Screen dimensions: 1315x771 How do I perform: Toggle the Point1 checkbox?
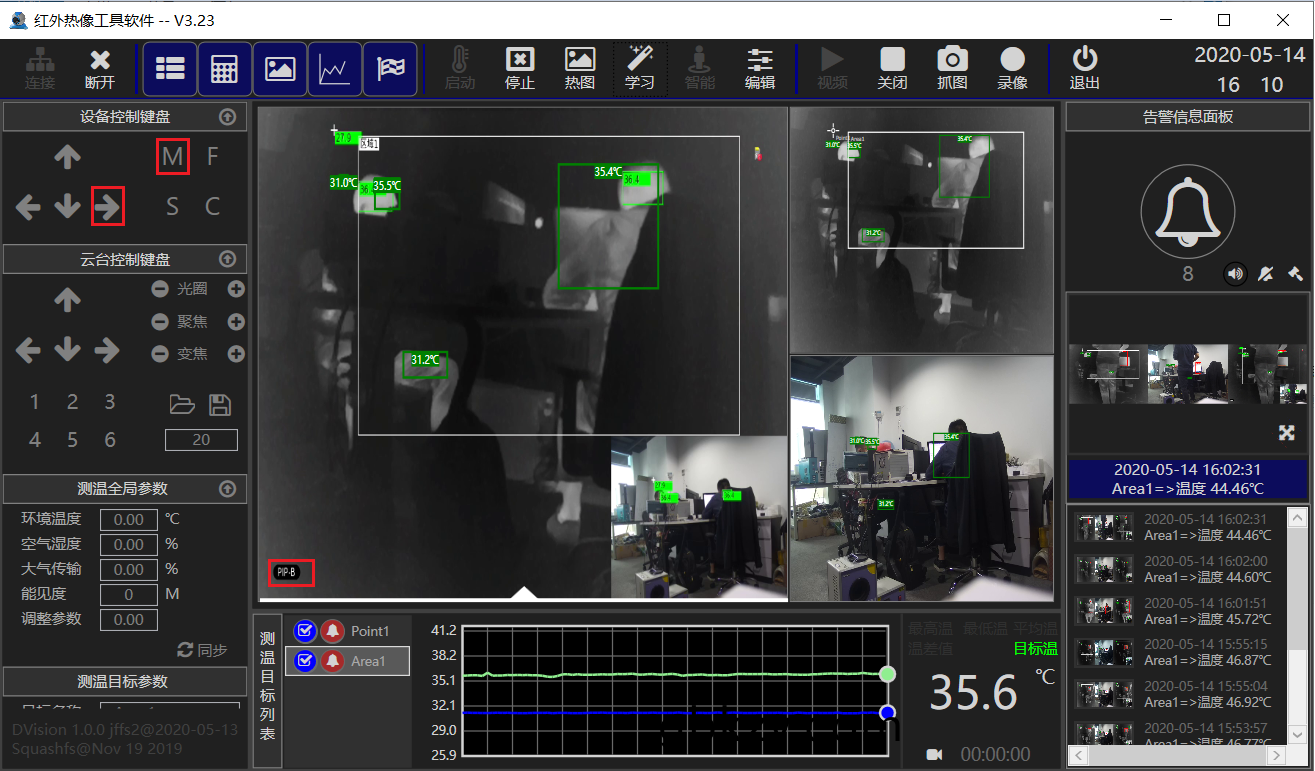(305, 631)
